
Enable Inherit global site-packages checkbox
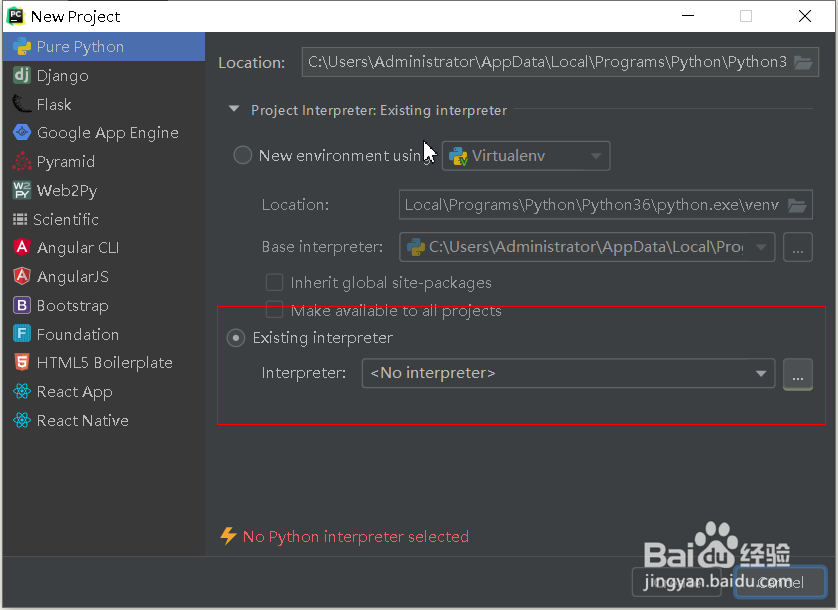tap(274, 283)
